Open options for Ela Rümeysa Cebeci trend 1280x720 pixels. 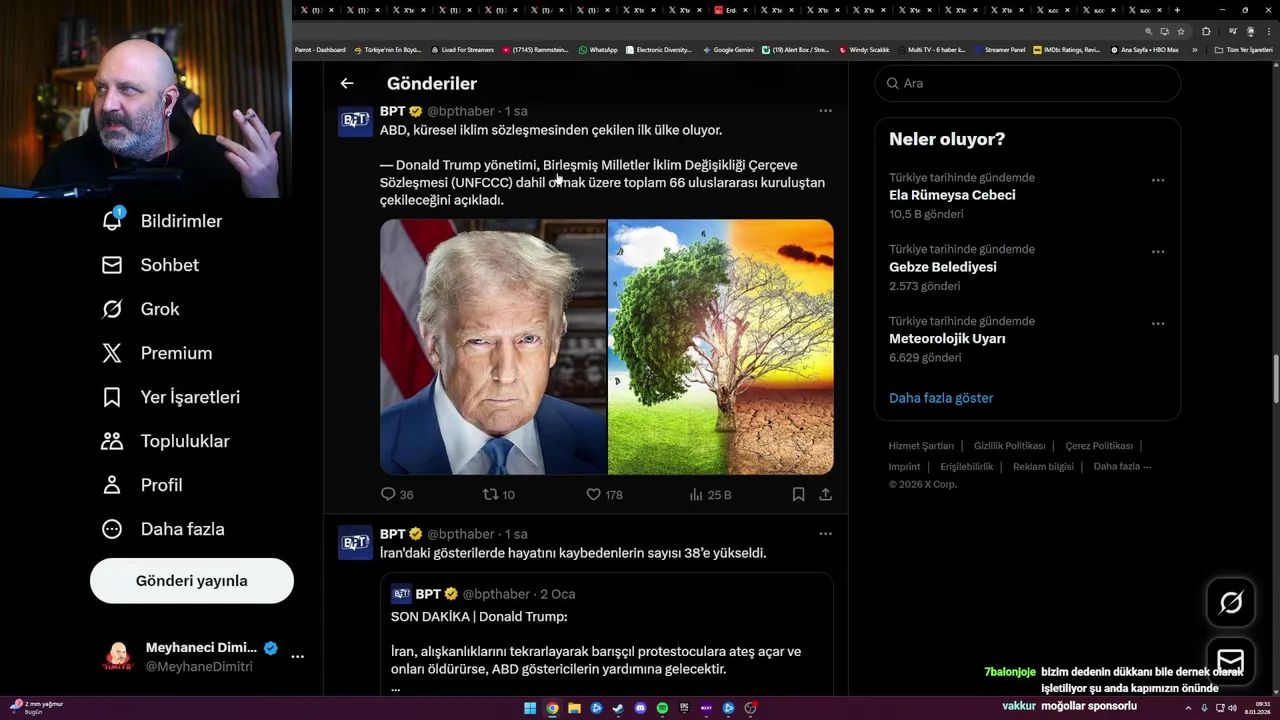pos(1157,180)
